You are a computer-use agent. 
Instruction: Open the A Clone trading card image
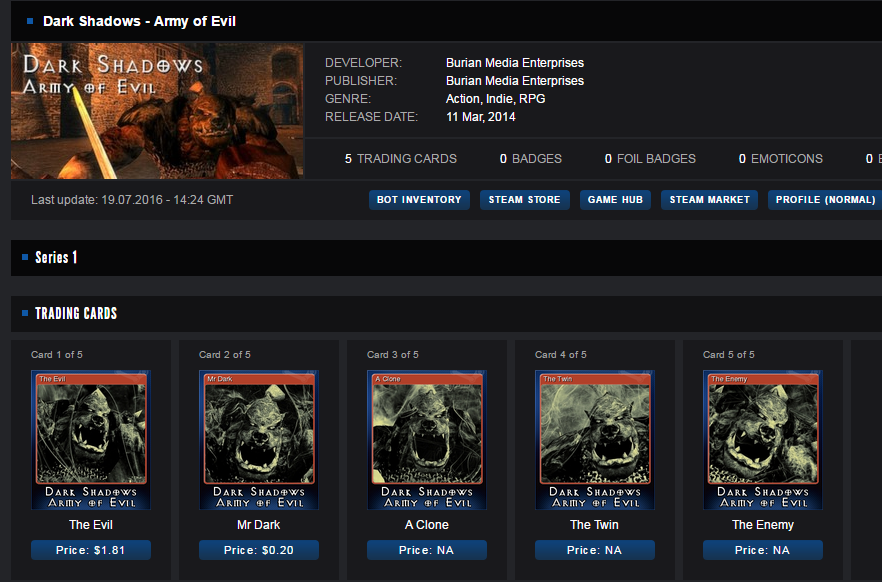click(426, 440)
